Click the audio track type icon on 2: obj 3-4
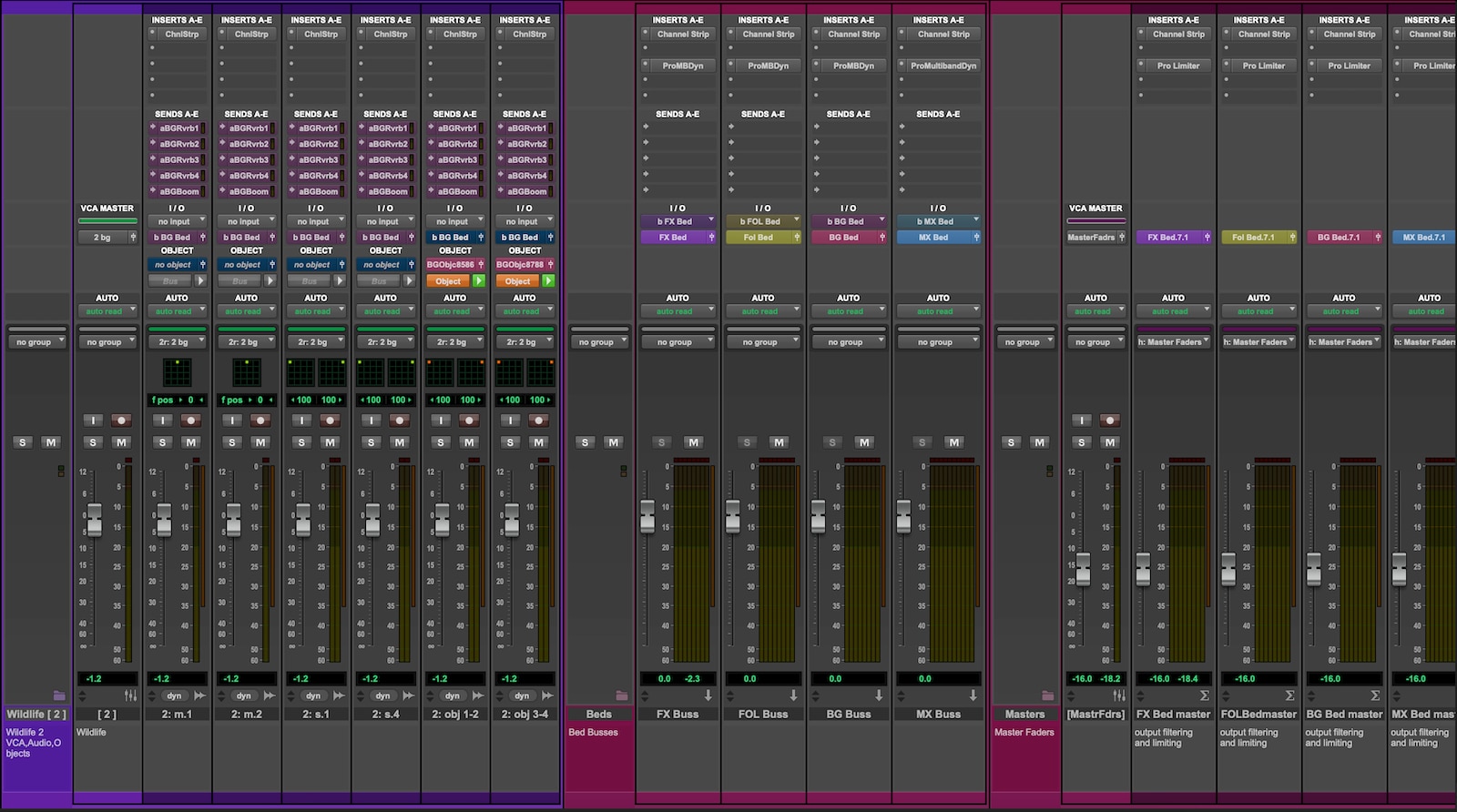The image size is (1457, 812). pos(547,695)
